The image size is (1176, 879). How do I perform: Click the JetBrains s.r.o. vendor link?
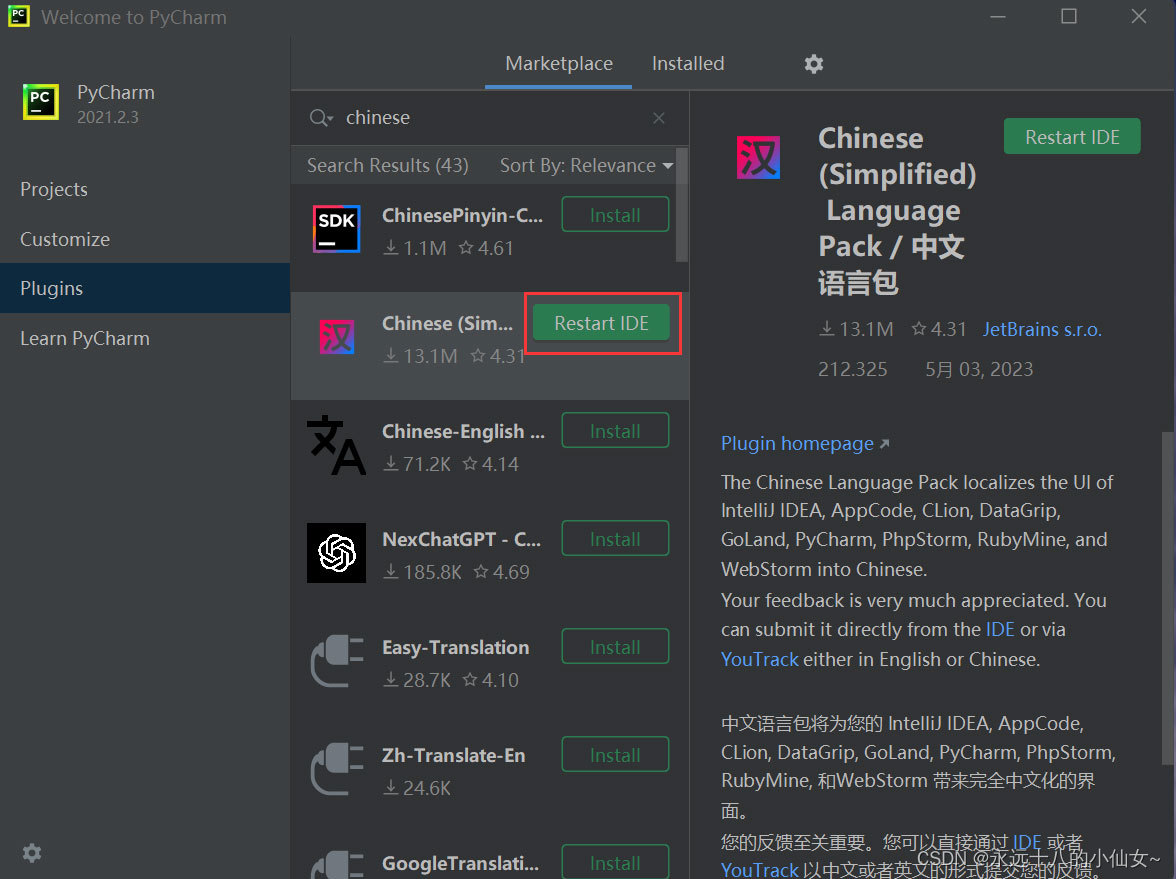click(x=1042, y=328)
